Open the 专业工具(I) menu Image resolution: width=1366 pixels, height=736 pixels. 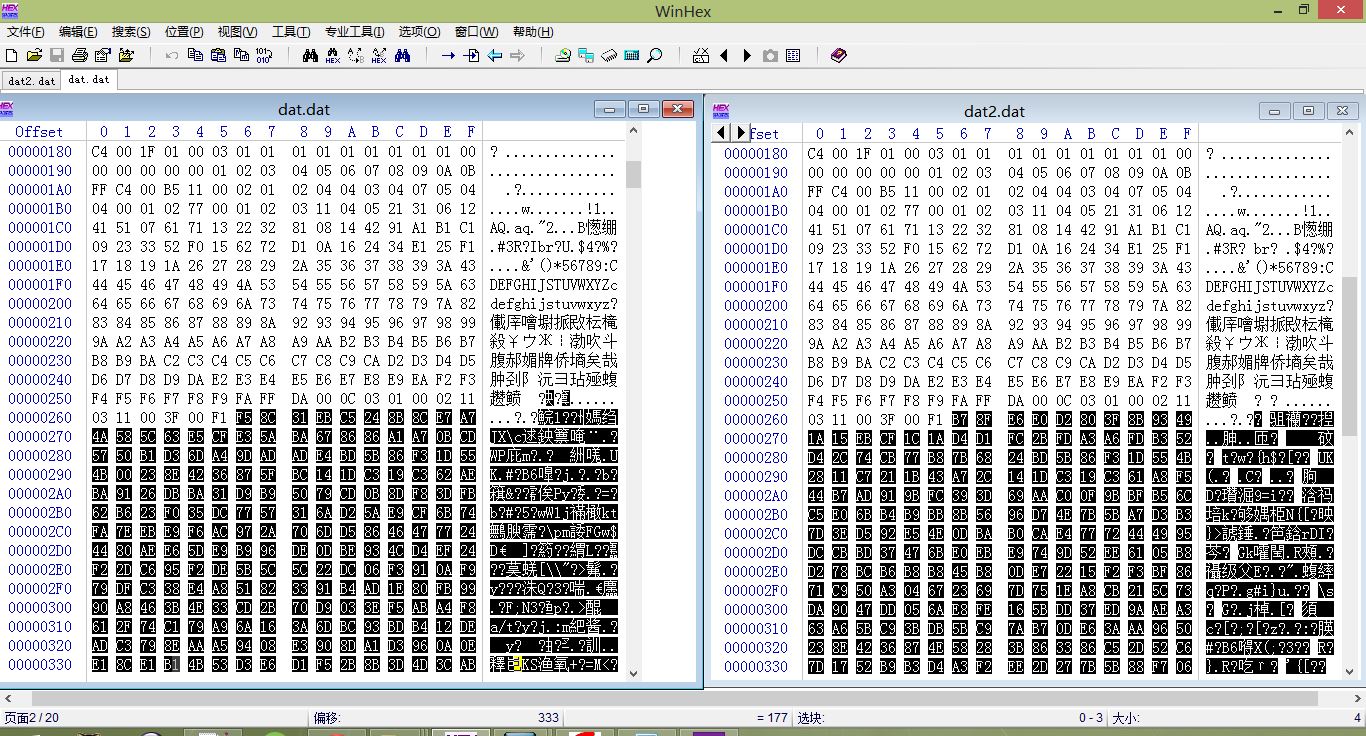[x=355, y=32]
